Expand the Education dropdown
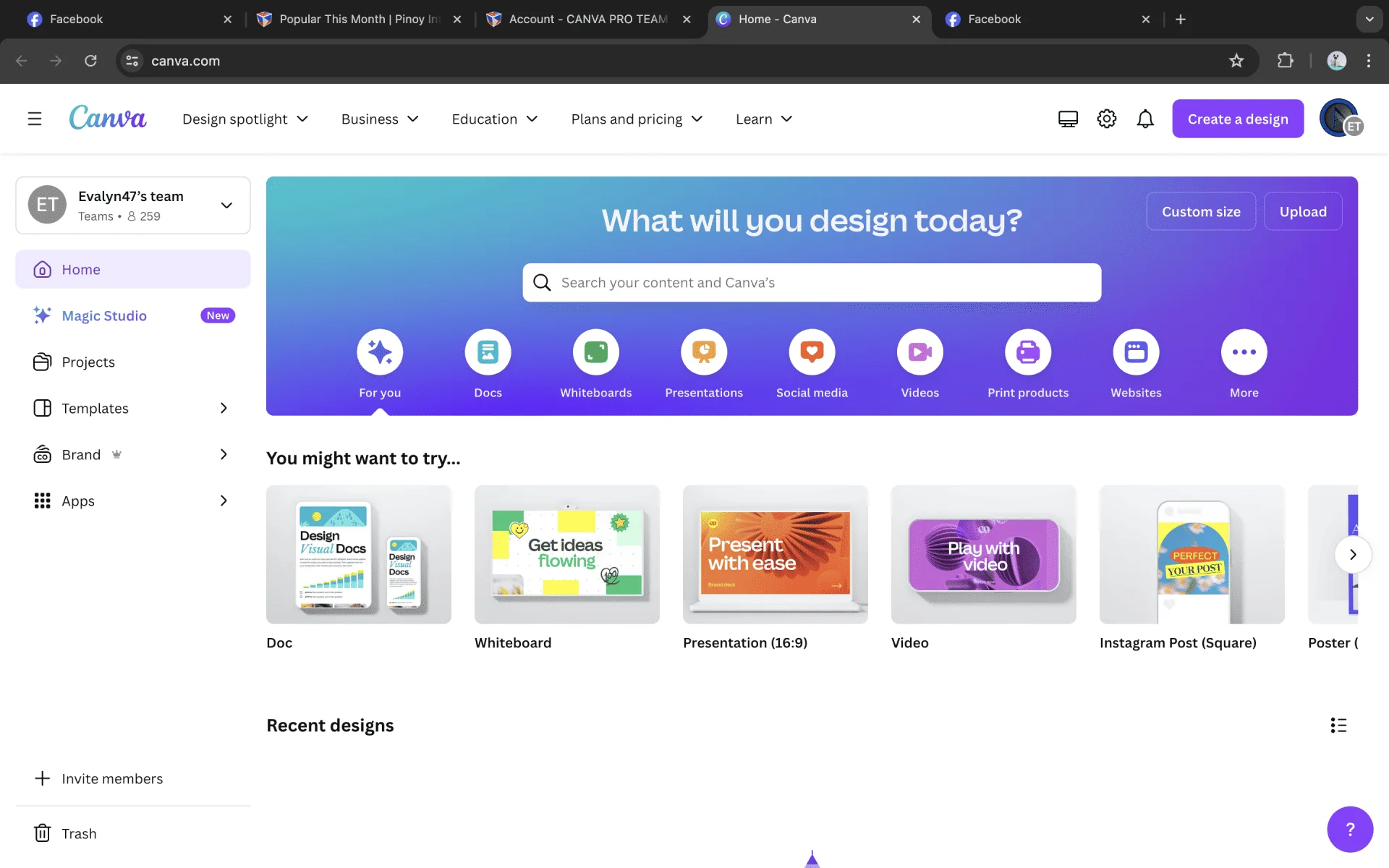 495,119
